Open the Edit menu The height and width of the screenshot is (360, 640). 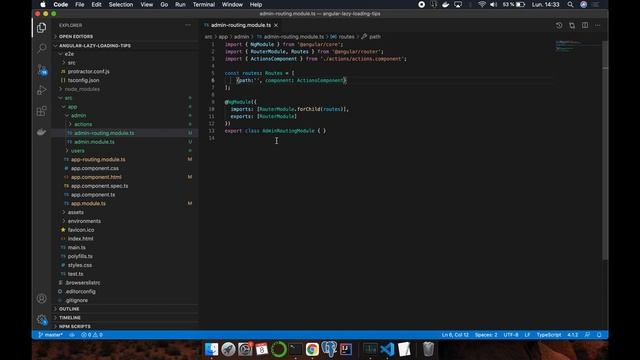96,4
